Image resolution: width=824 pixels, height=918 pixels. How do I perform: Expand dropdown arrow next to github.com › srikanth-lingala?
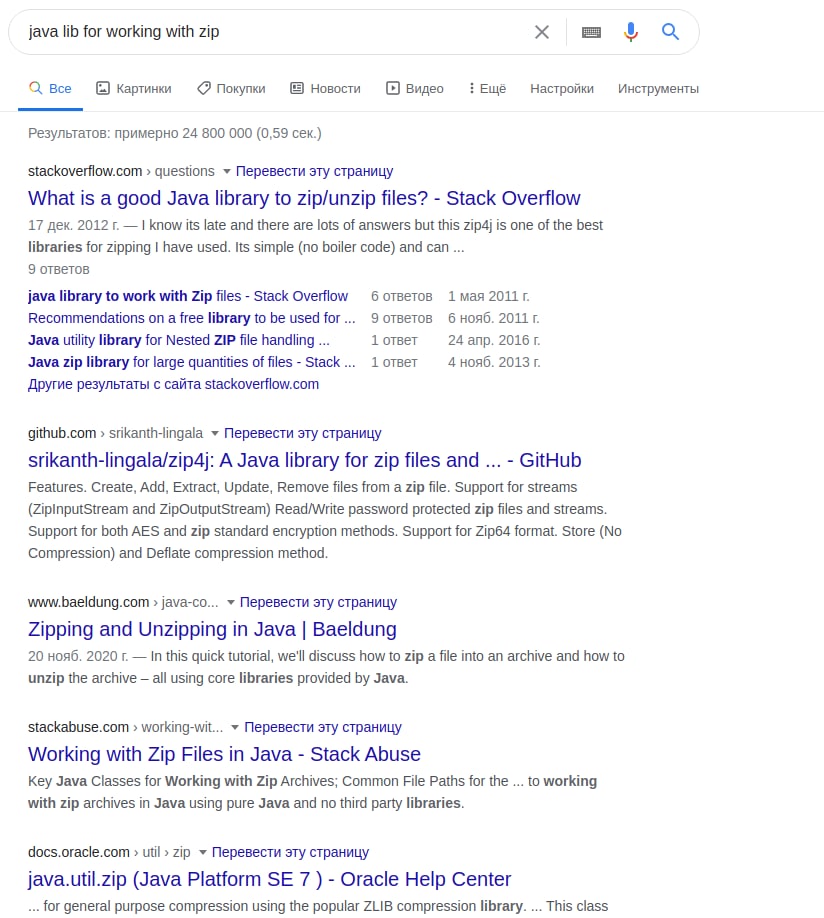coord(215,434)
